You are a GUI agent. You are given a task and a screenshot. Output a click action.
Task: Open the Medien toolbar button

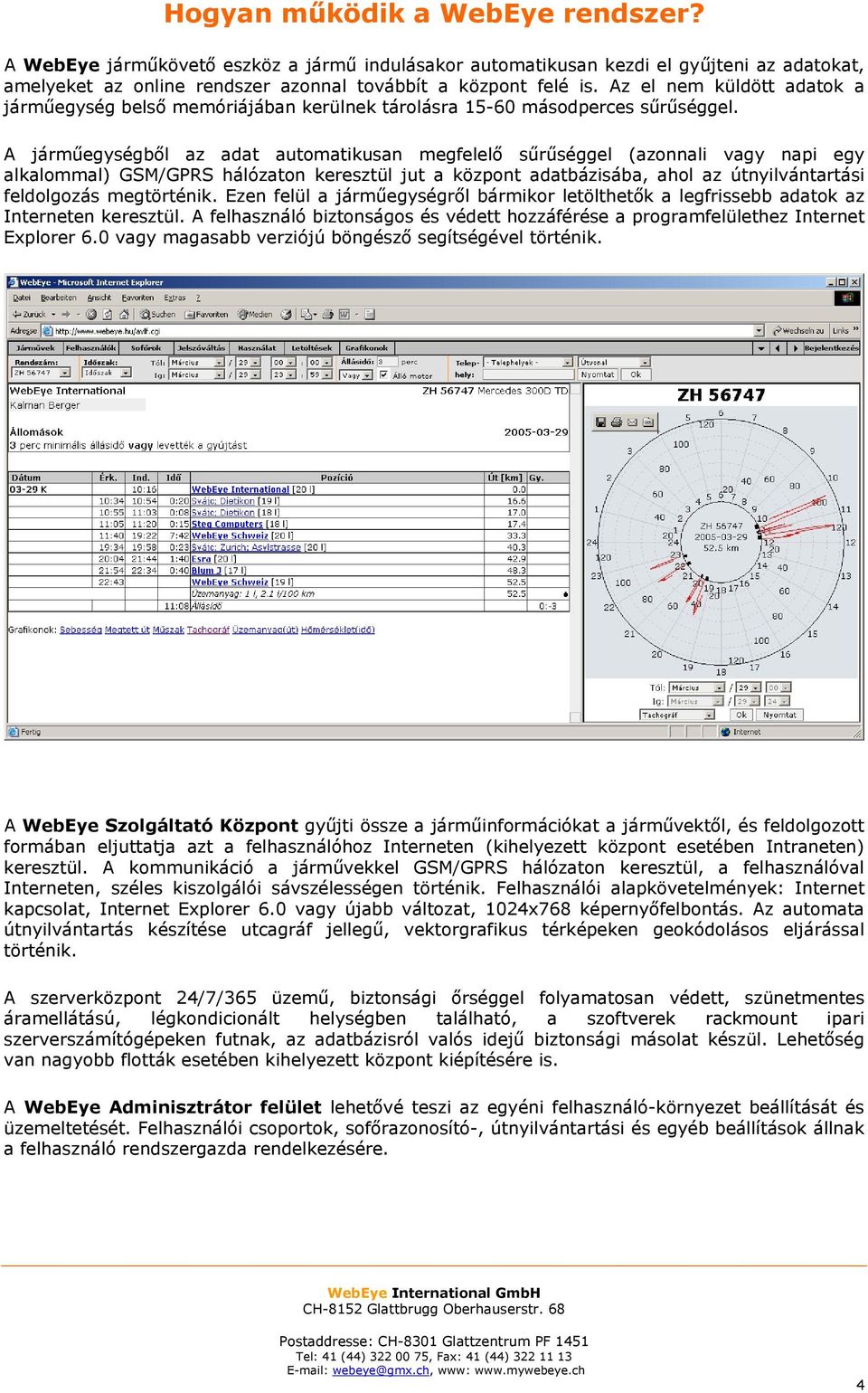coord(255,314)
